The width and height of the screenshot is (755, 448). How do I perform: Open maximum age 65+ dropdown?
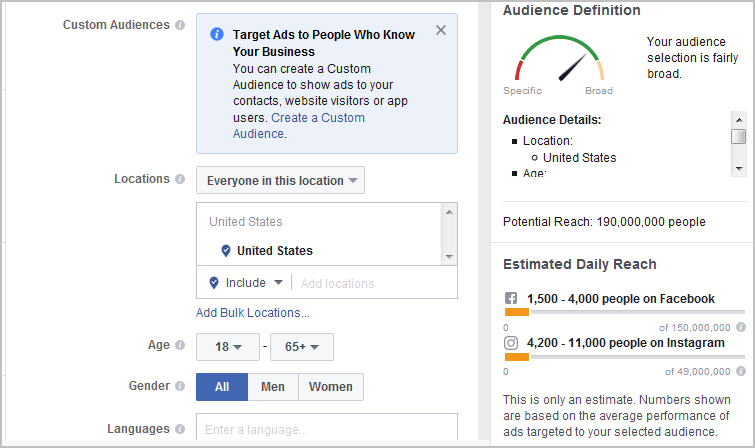(x=302, y=347)
